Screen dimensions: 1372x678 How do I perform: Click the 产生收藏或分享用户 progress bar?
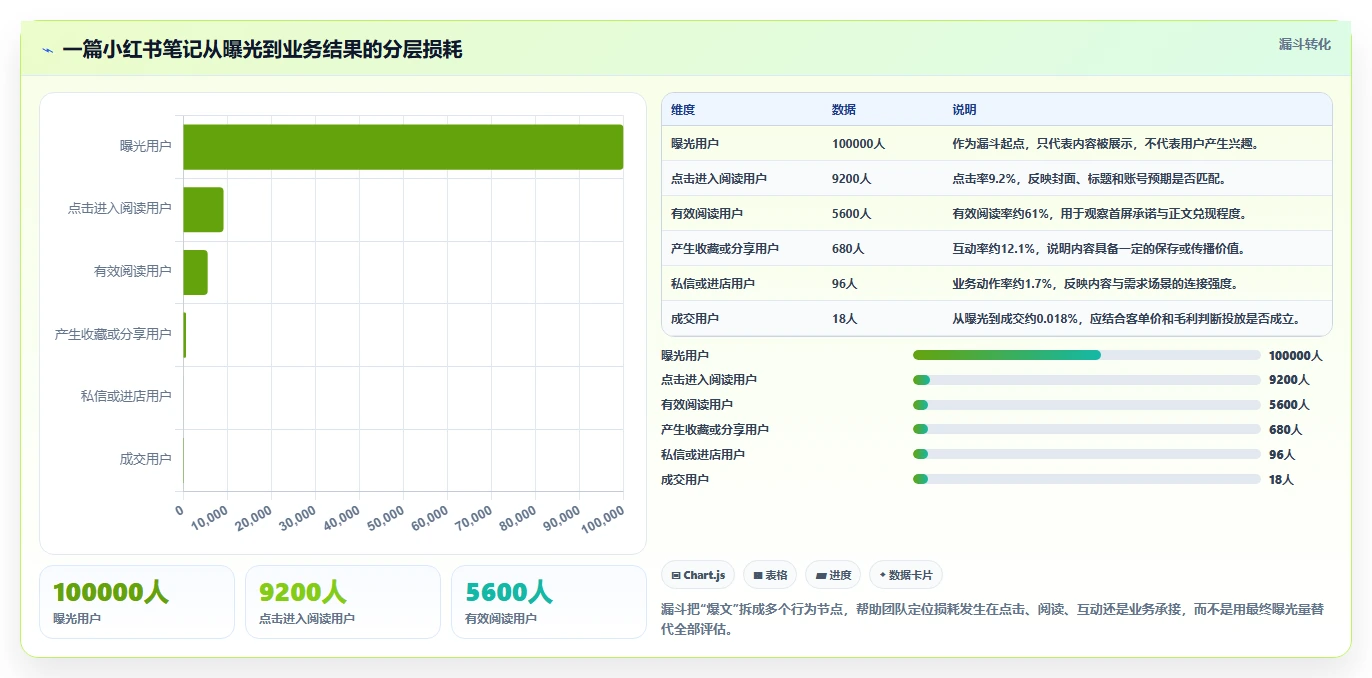click(x=1086, y=430)
